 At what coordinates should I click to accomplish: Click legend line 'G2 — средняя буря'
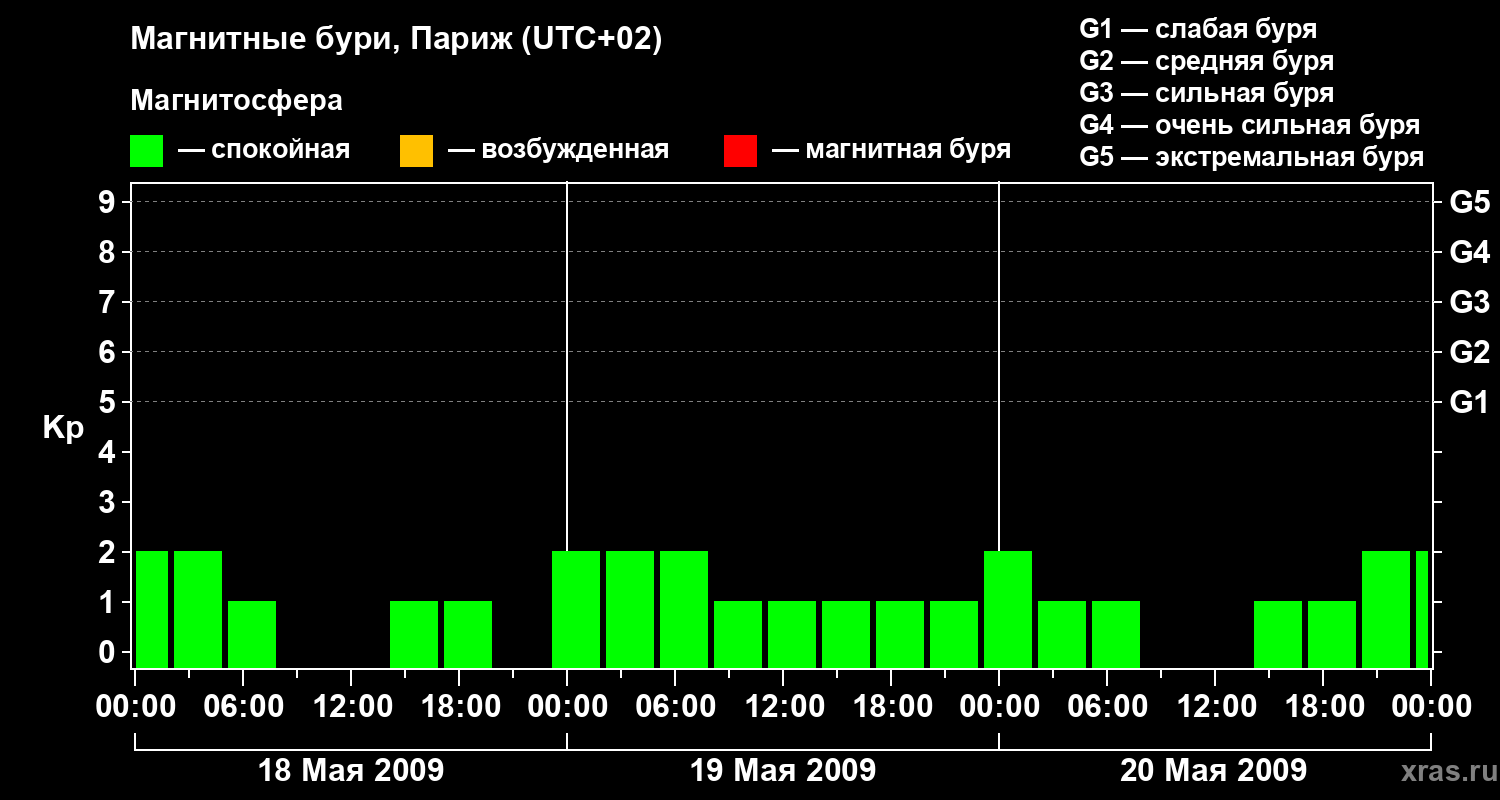pos(1206,61)
